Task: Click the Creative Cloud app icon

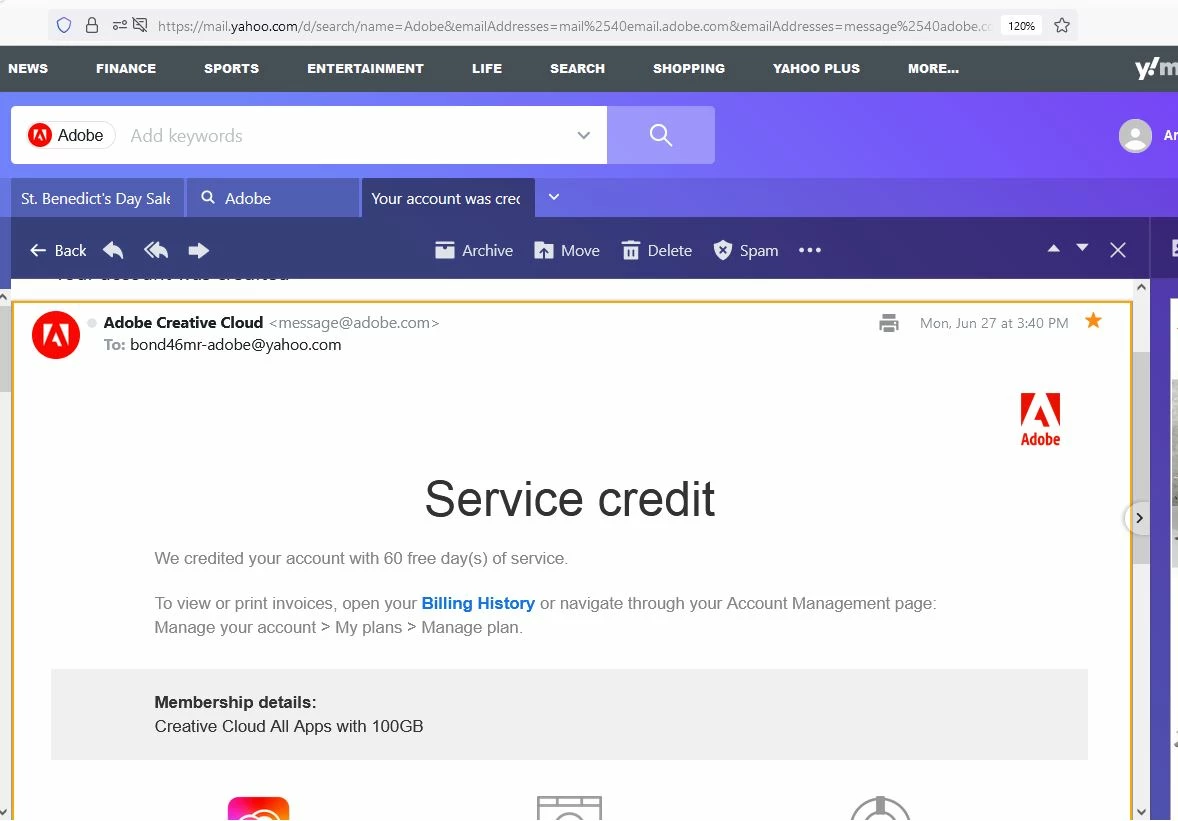Action: [x=258, y=808]
